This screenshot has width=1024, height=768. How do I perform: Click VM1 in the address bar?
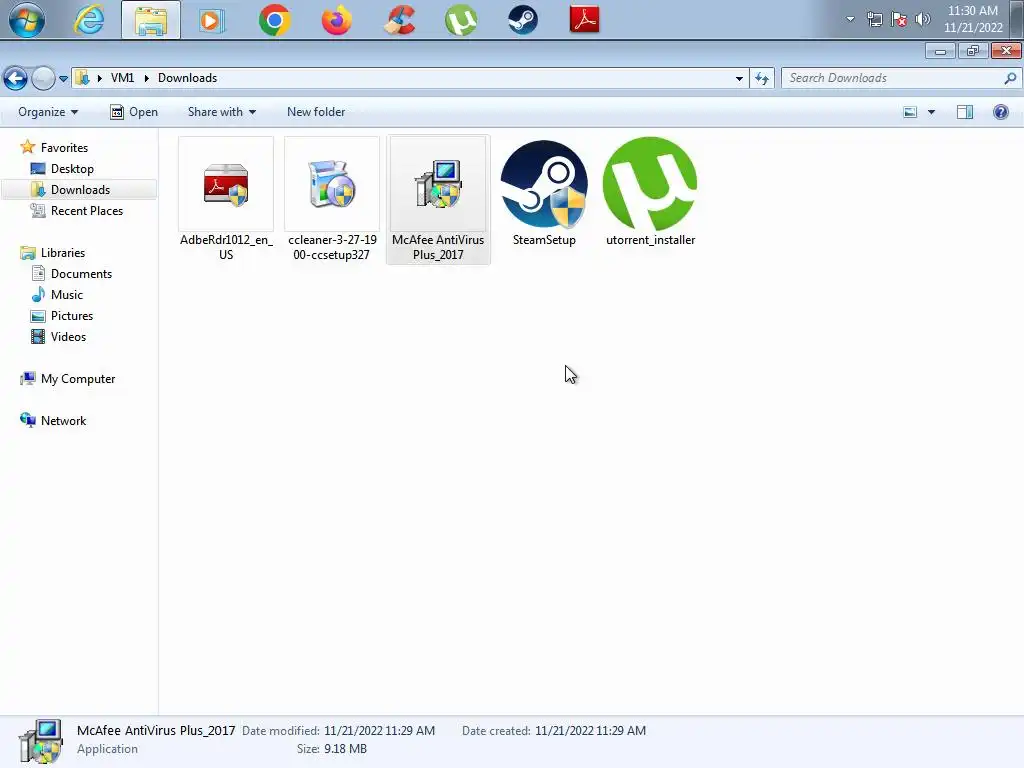pyautogui.click(x=122, y=78)
